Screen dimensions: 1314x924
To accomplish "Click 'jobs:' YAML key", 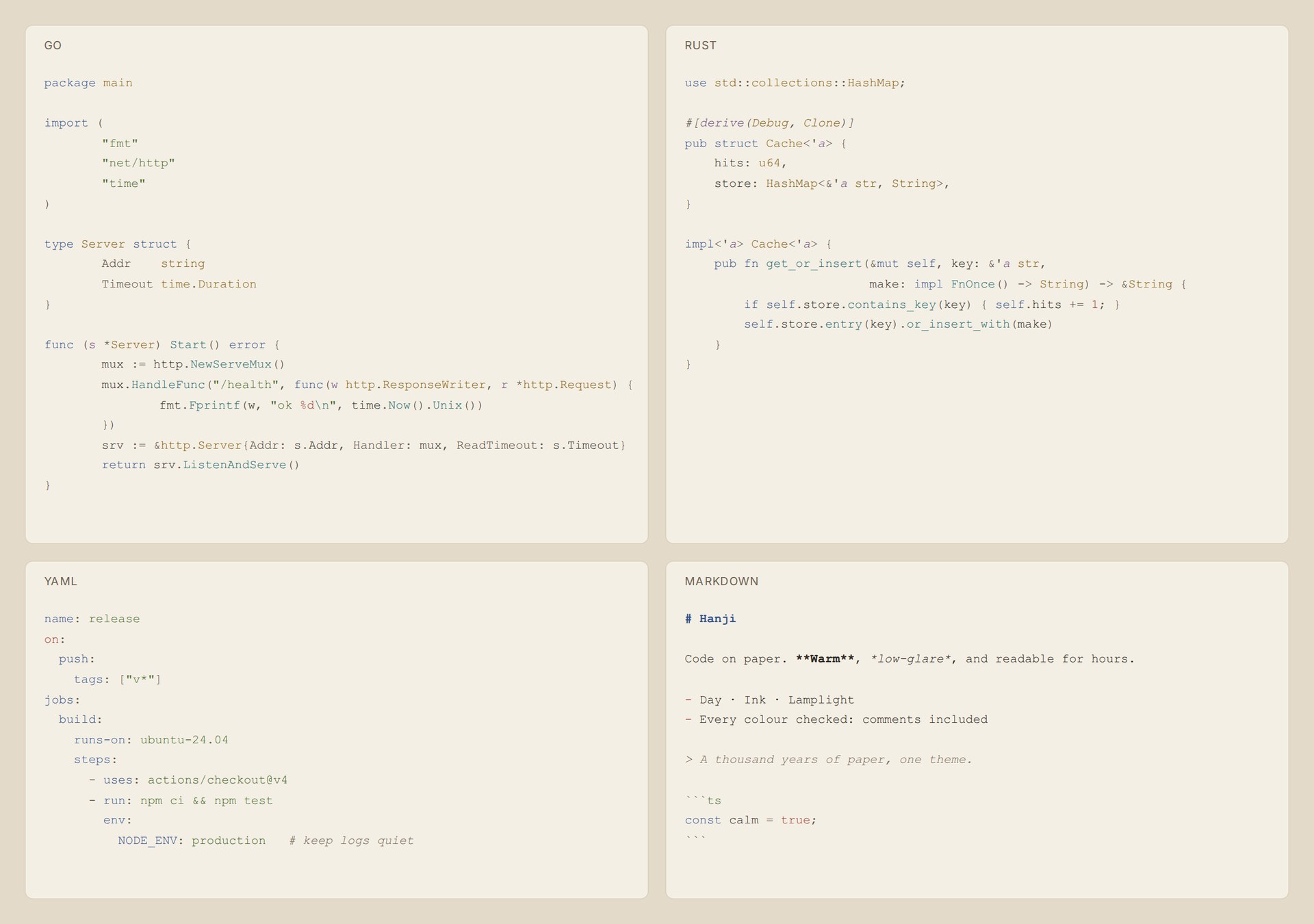I will click(x=62, y=700).
